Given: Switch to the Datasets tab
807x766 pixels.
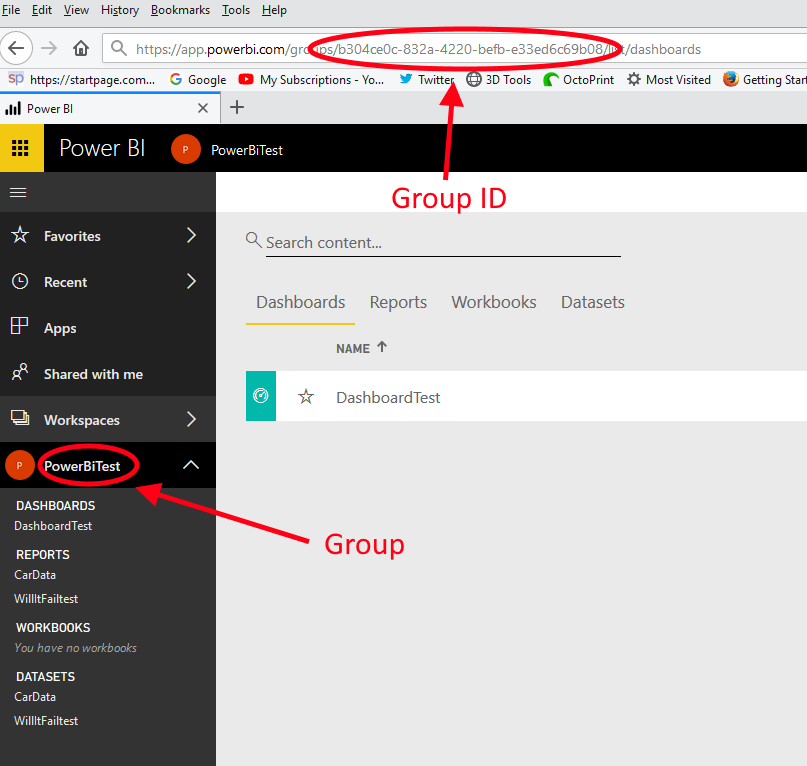Looking at the screenshot, I should point(593,302).
